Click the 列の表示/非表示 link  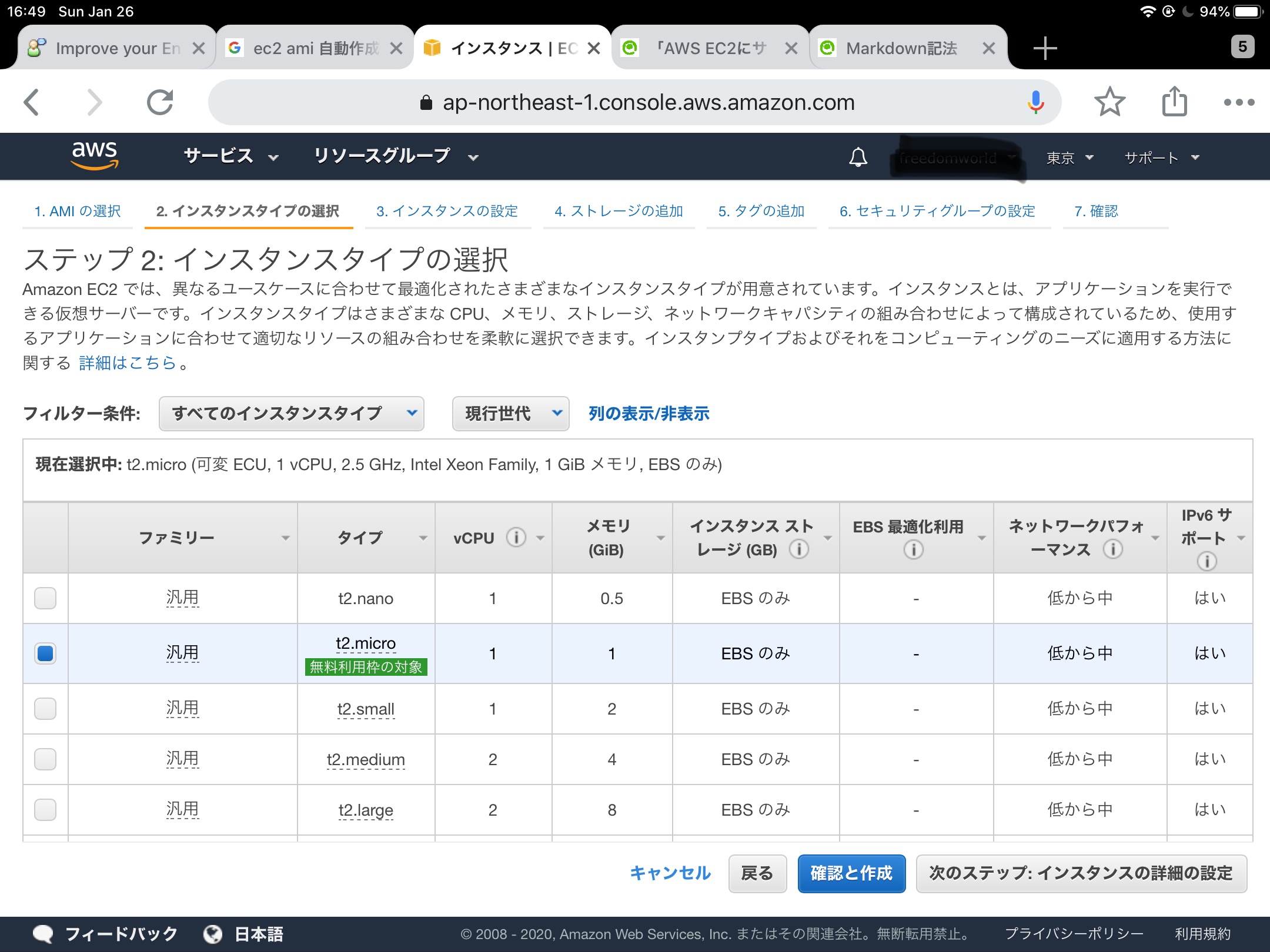(649, 414)
